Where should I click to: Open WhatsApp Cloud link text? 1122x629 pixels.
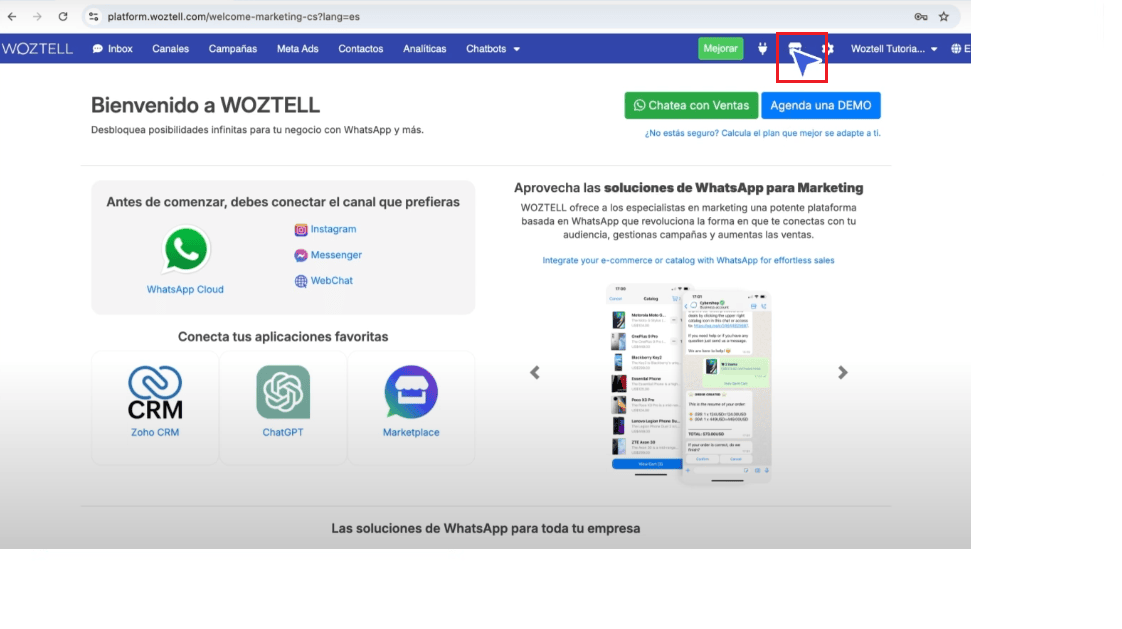185,290
